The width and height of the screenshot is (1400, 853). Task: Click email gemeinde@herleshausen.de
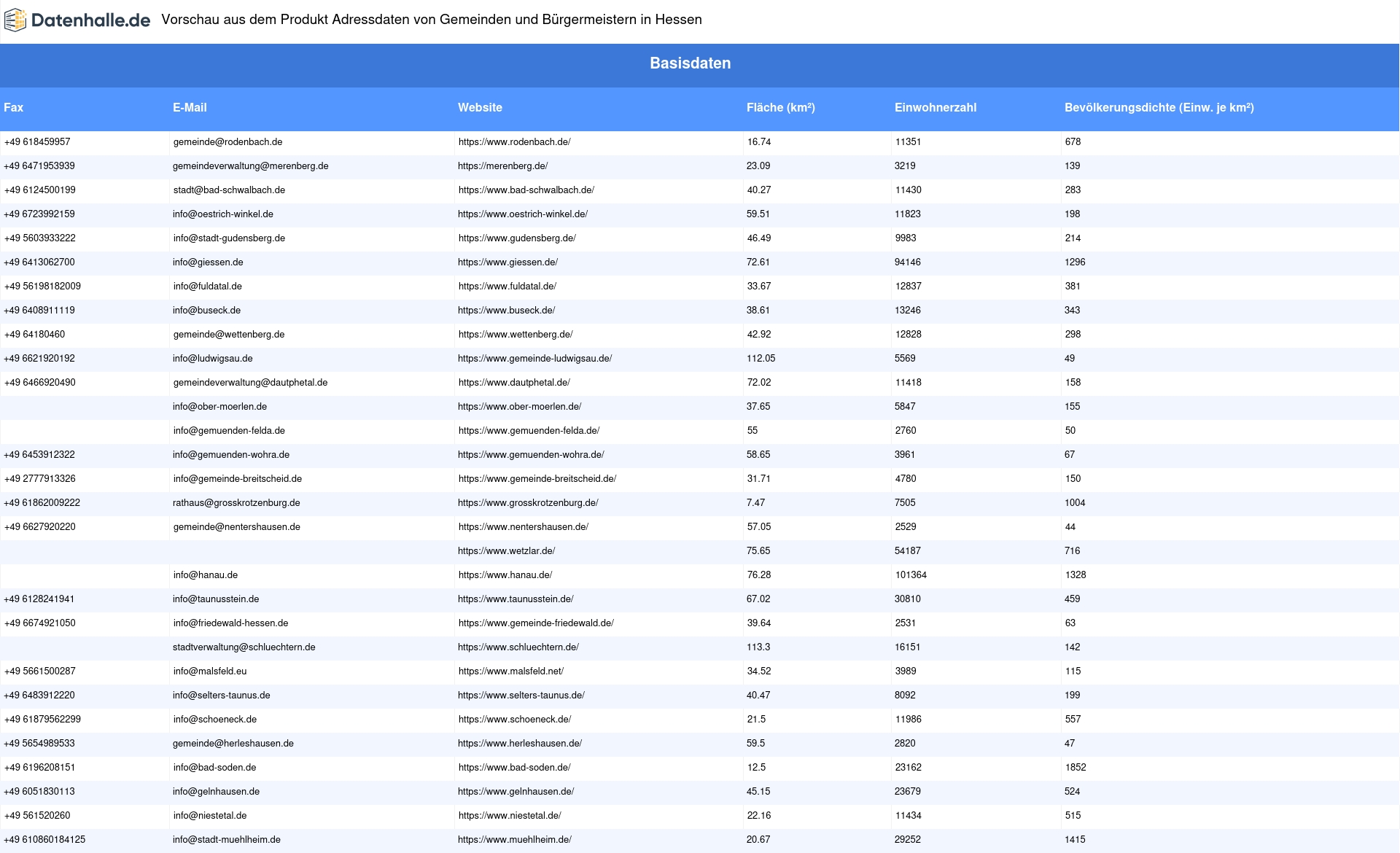coord(233,744)
